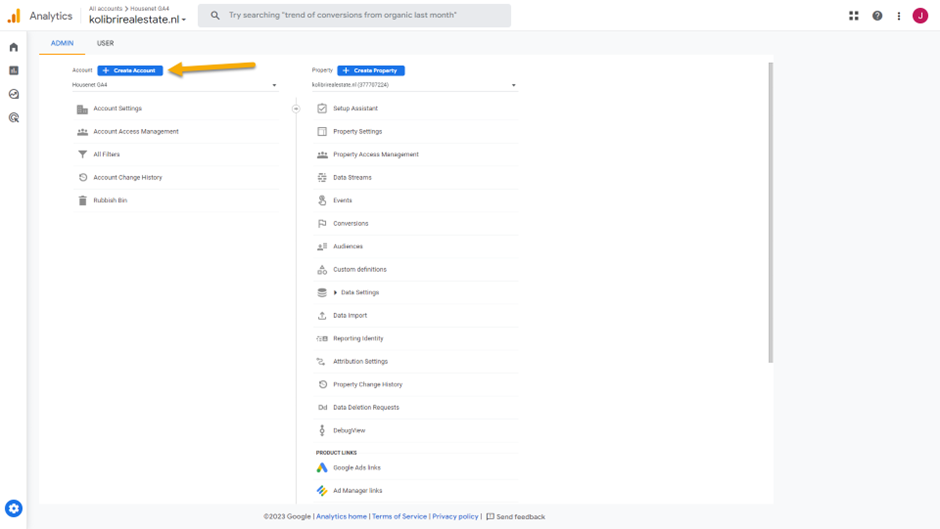The image size is (940, 529).
Task: Click the Account Access Management people icon
Action: coord(82,132)
